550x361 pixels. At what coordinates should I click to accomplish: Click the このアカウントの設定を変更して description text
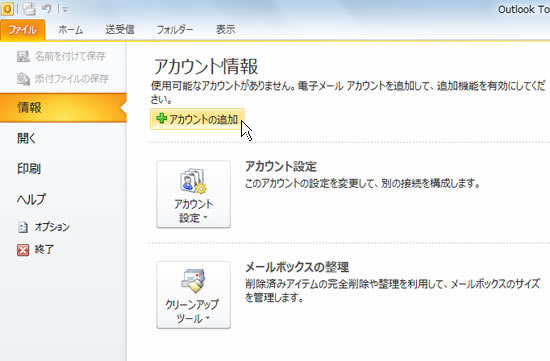click(x=362, y=183)
